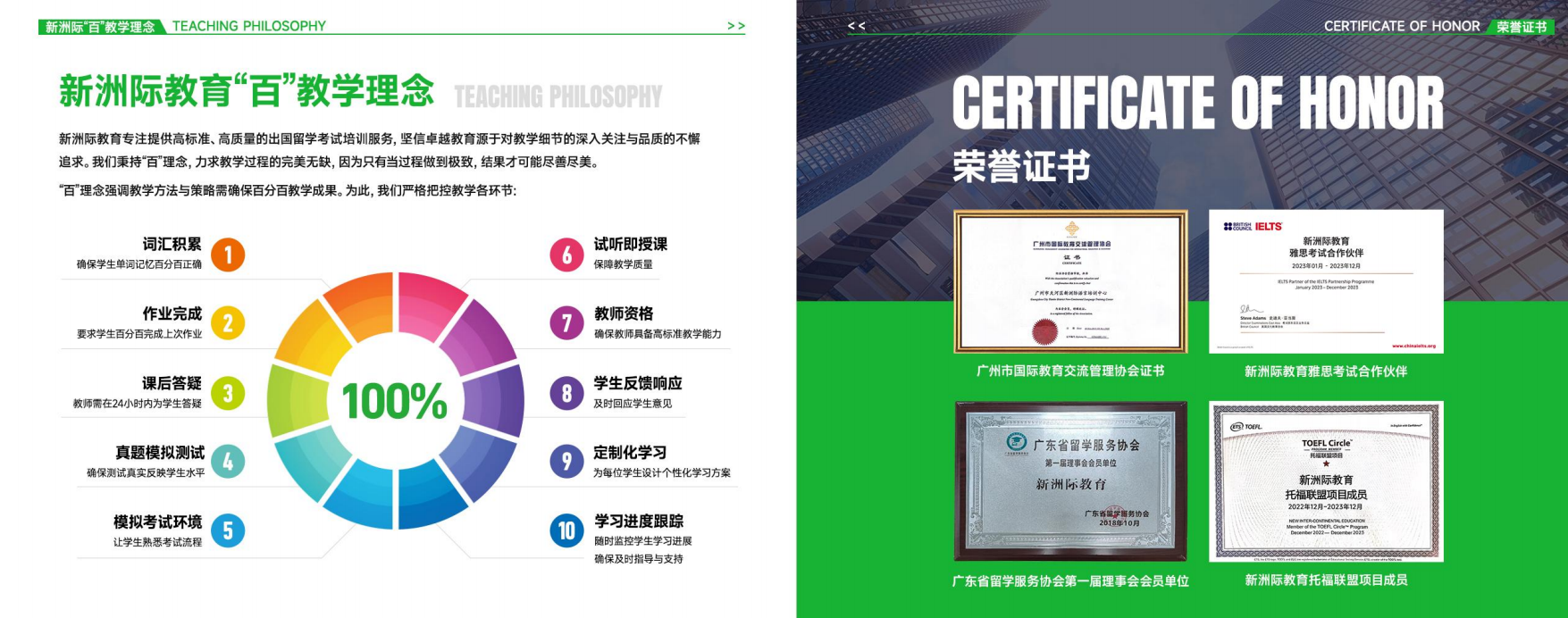Click the lime number 3 circle
The height and width of the screenshot is (618, 1568).
coord(228,393)
